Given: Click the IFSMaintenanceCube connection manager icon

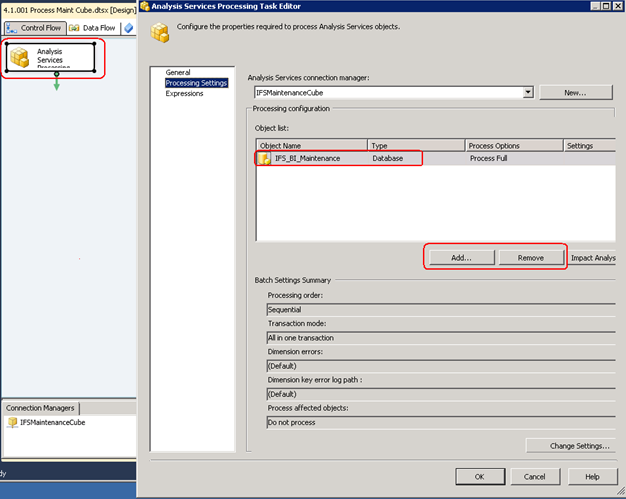Looking at the screenshot, I should coord(12,422).
